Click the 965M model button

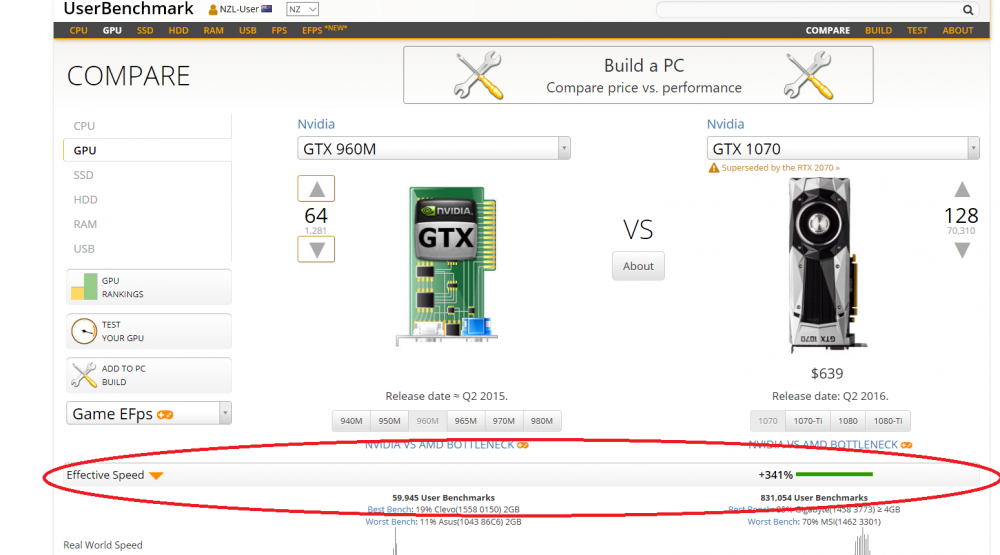(x=466, y=421)
